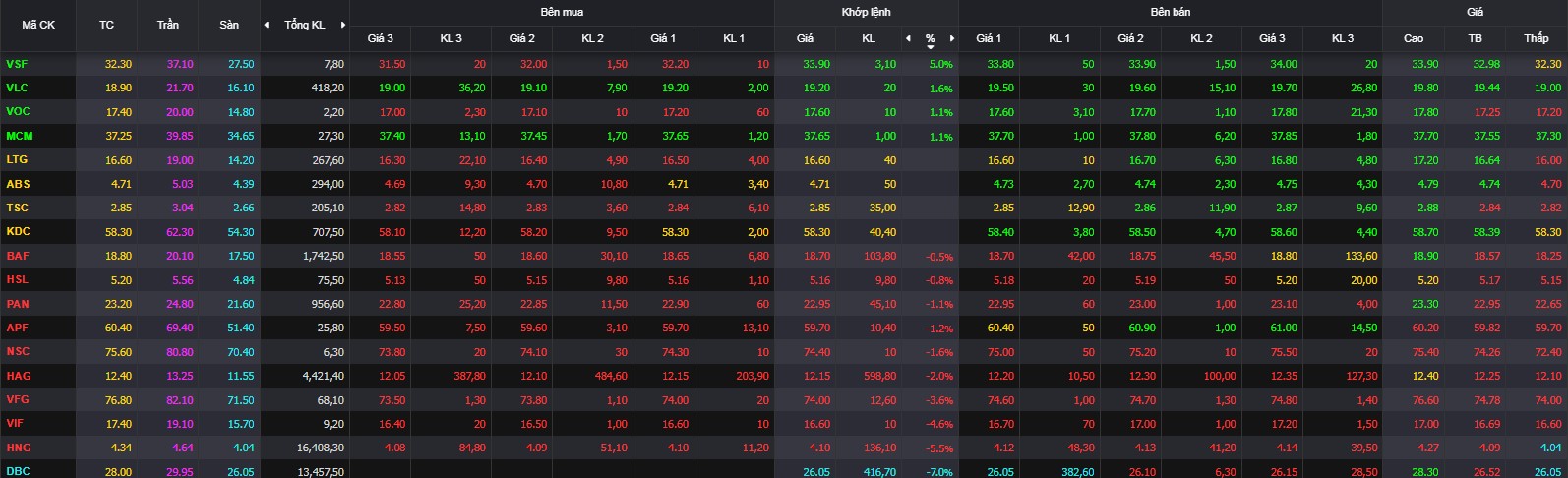Click KL 1 header under Bên mua
The height and width of the screenshot is (478, 1568).
coord(734,38)
